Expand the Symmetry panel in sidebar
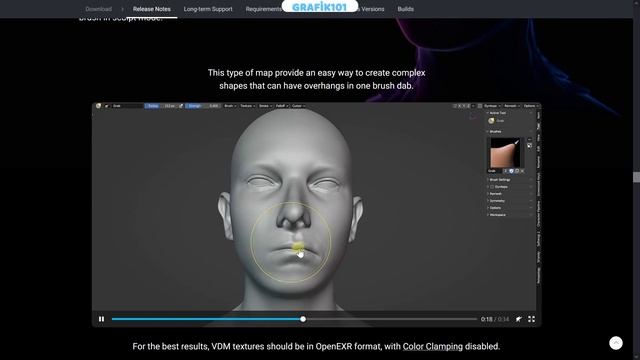Screen dimensions: 640x360 497,201
